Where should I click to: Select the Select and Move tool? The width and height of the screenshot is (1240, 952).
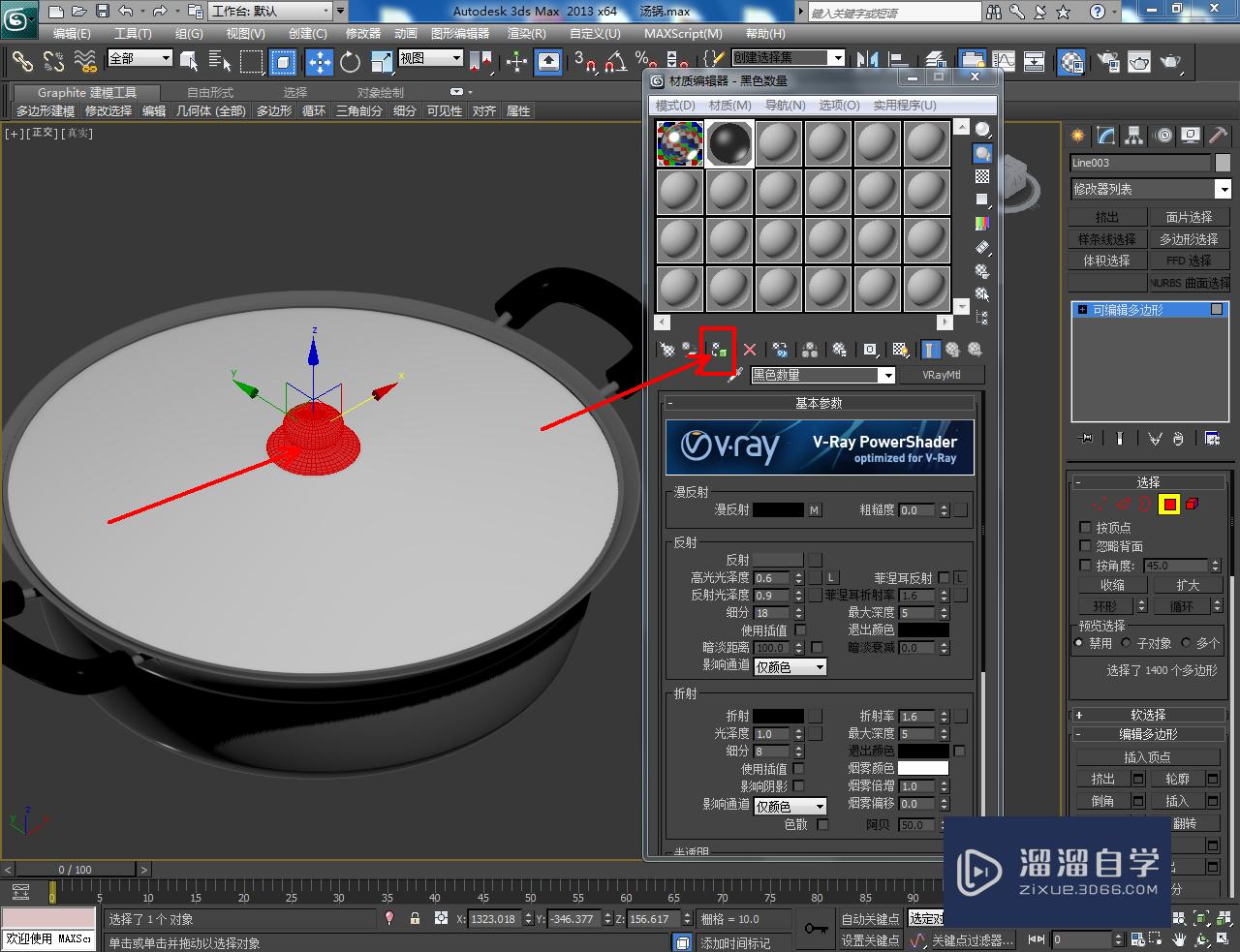(x=320, y=62)
